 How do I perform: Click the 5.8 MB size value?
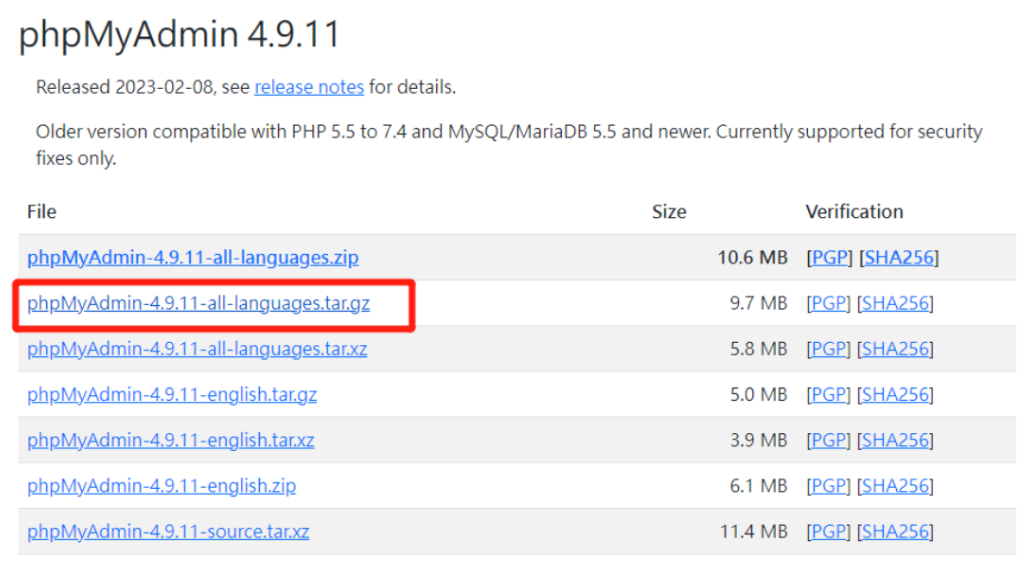pyautogui.click(x=758, y=349)
